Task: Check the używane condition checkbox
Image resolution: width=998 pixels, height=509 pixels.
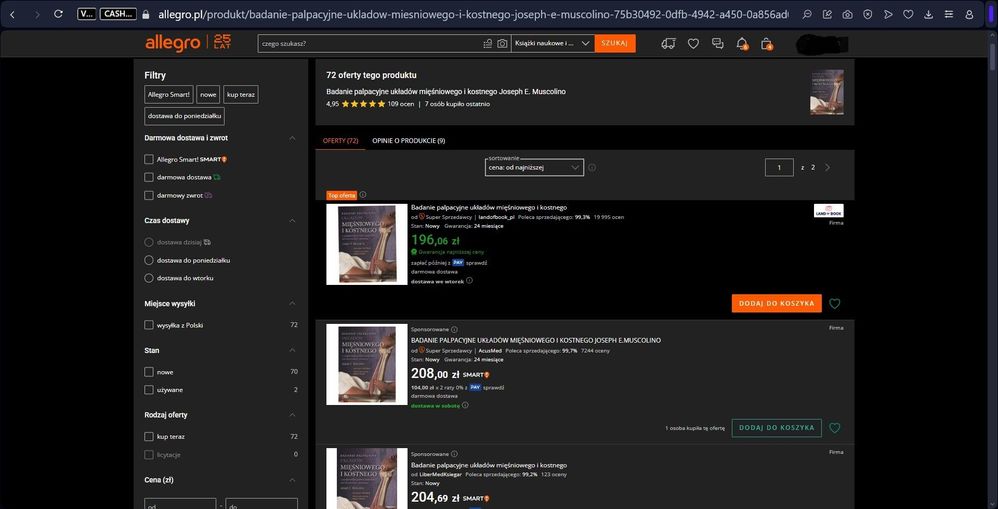Action: (149, 389)
